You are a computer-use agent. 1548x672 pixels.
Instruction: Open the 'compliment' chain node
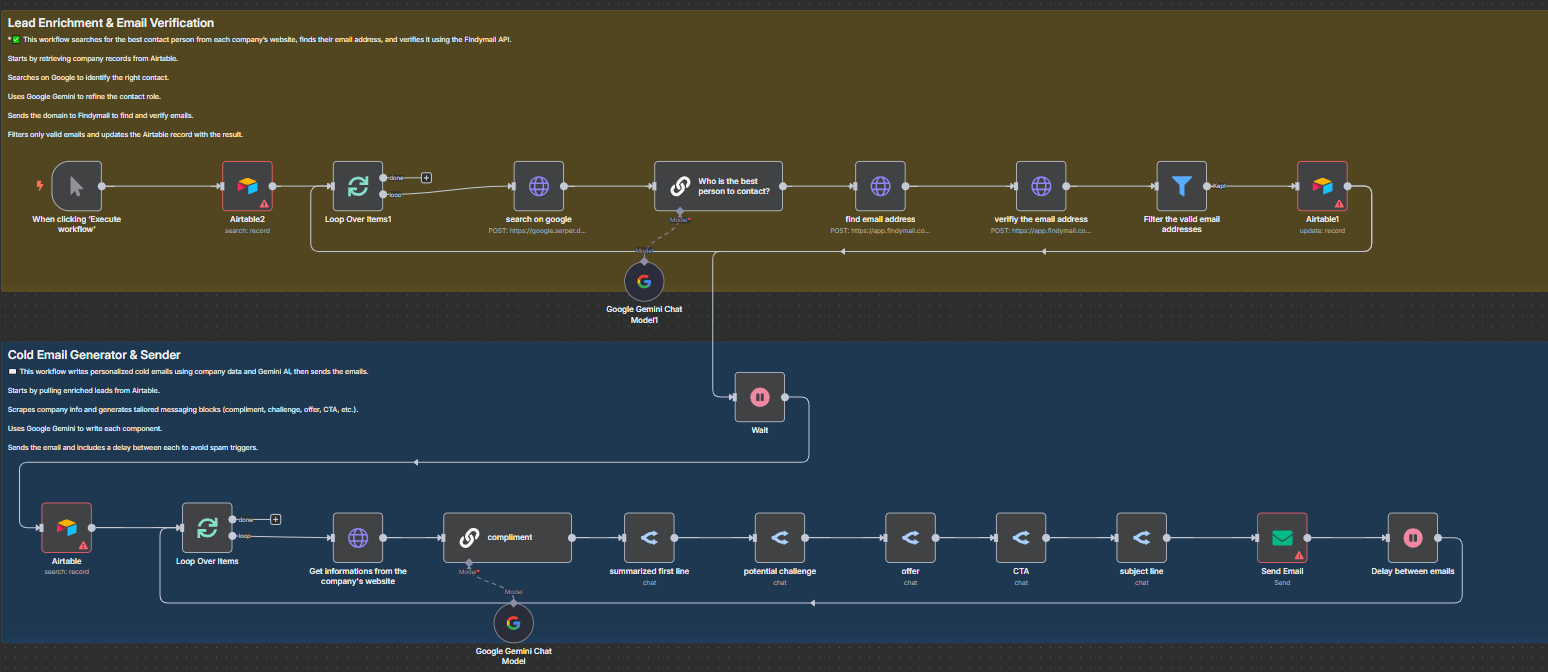[507, 537]
